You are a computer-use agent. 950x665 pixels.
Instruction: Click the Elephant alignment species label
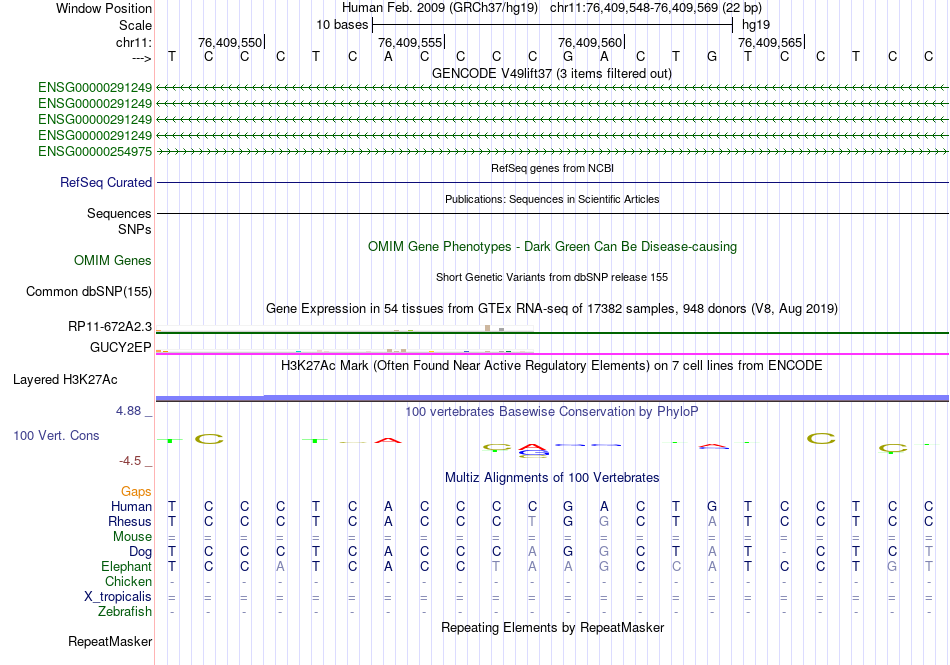126,566
